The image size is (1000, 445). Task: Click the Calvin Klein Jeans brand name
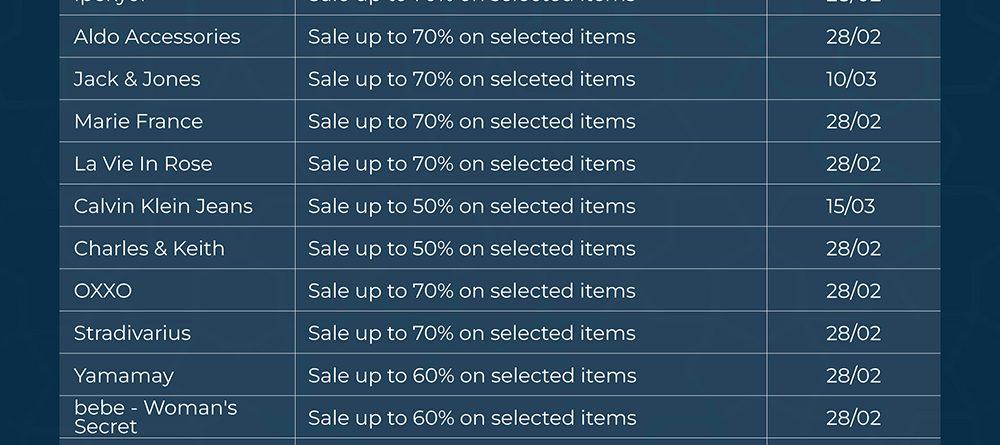(163, 207)
